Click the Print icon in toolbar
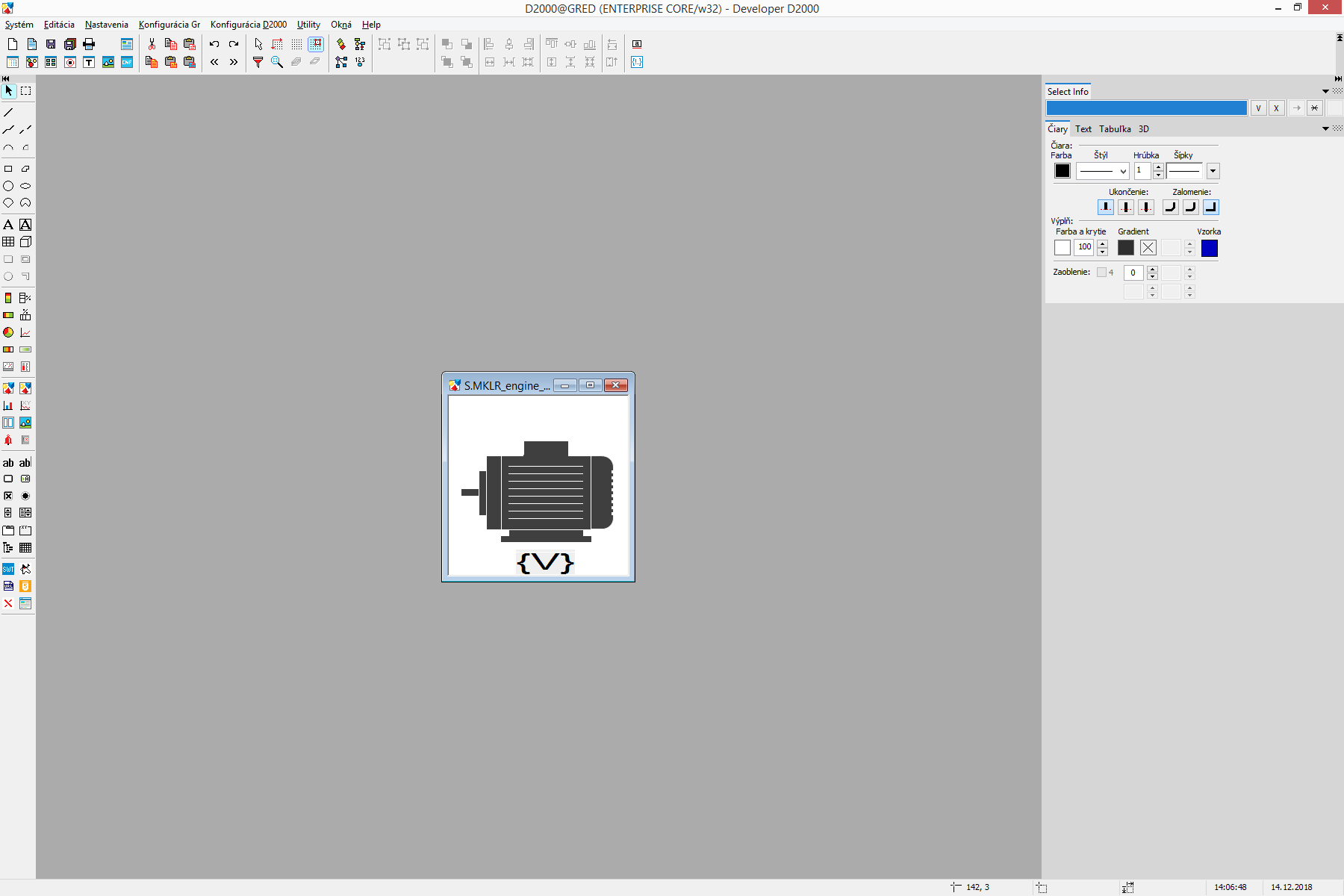The width and height of the screenshot is (1344, 896). pos(89,44)
